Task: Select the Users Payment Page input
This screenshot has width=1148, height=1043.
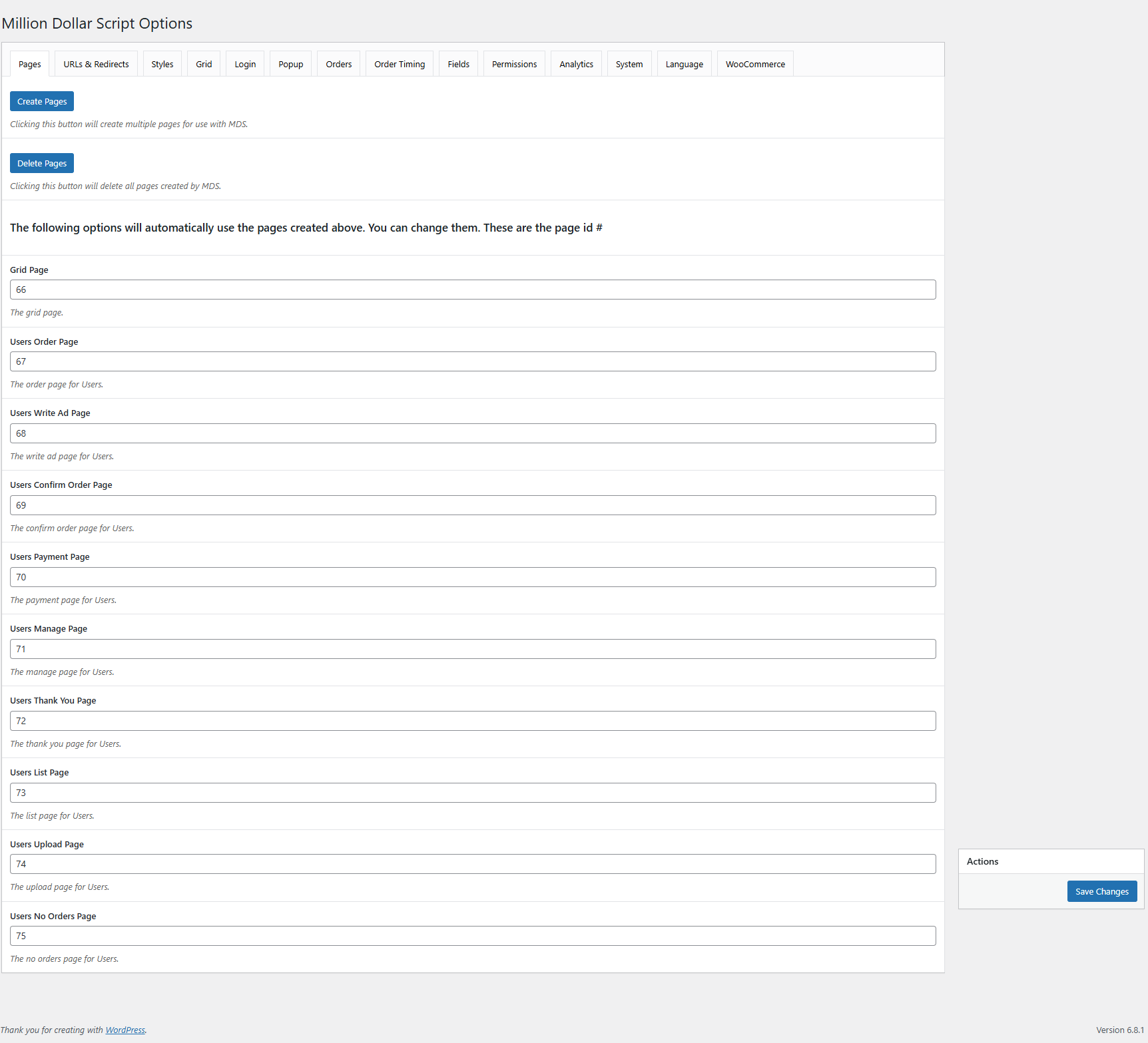Action: (473, 577)
